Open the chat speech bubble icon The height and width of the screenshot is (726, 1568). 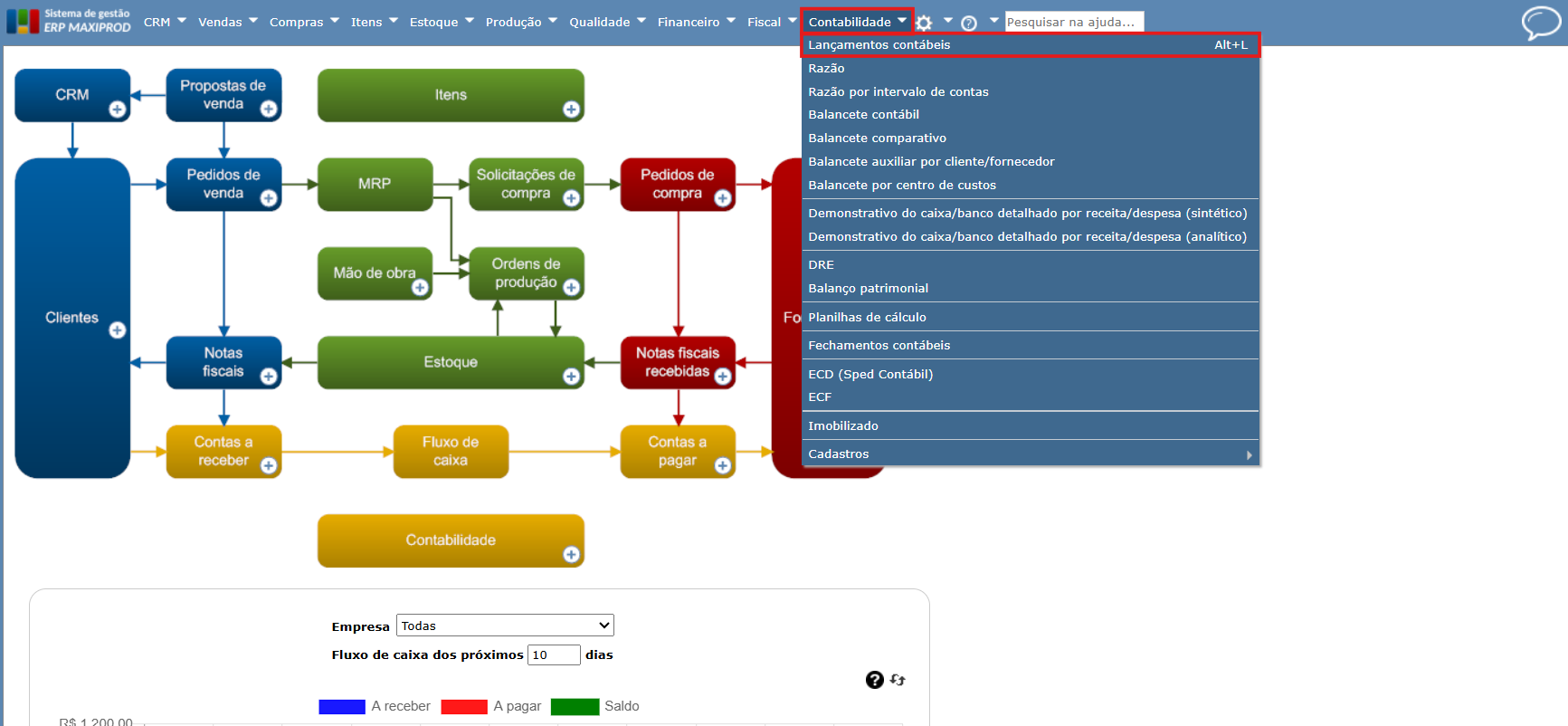coord(1540,23)
